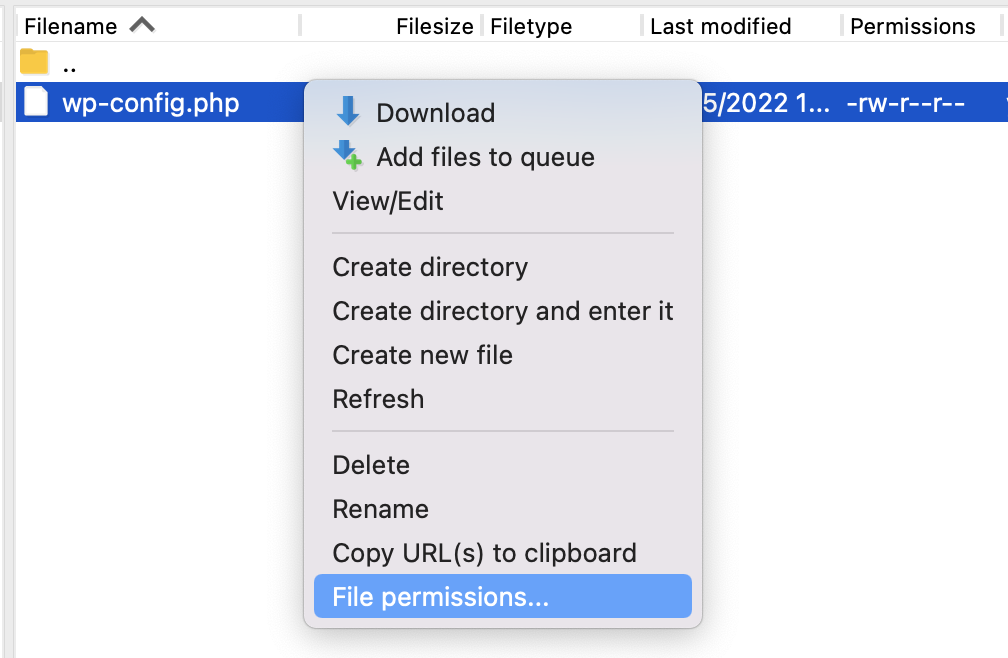The width and height of the screenshot is (1008, 658).
Task: Select Rename in the context menu
Action: (x=380, y=509)
